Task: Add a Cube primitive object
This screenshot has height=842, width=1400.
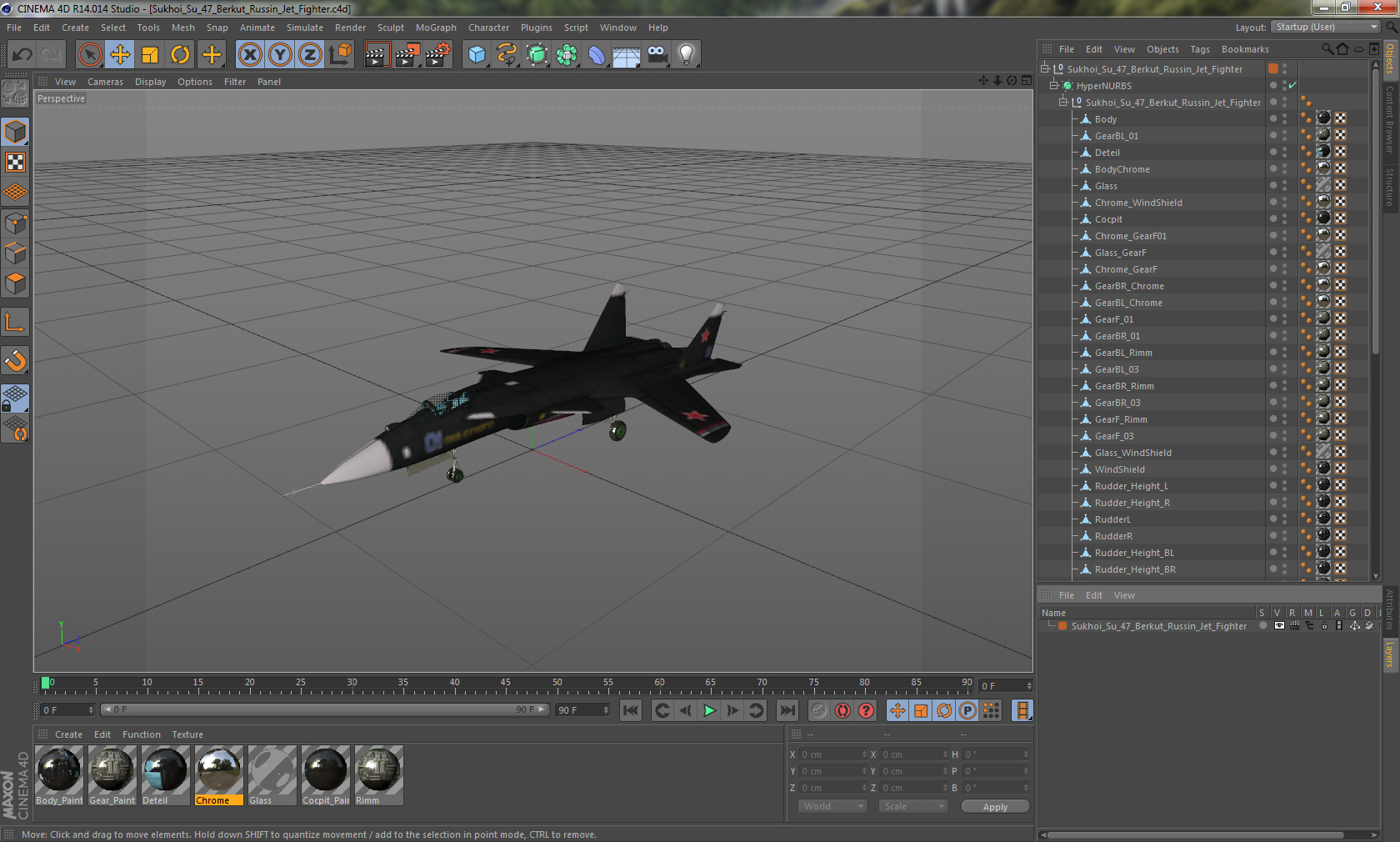Action: [477, 55]
